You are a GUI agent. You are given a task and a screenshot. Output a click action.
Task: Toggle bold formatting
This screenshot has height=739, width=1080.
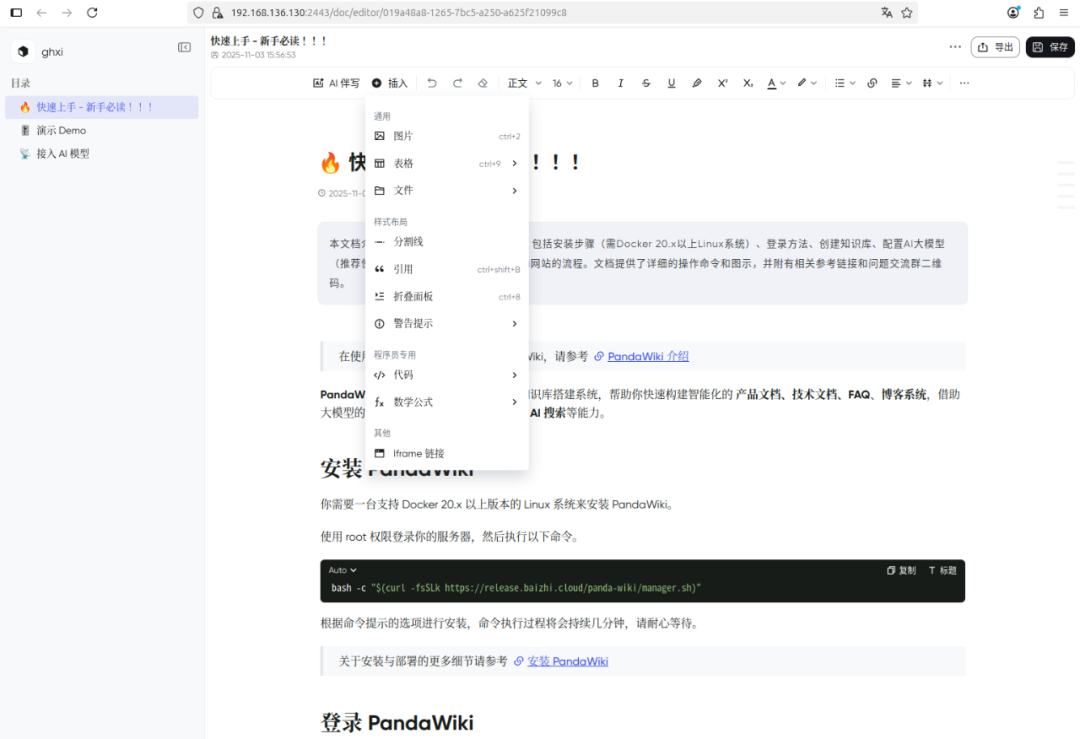coord(595,83)
